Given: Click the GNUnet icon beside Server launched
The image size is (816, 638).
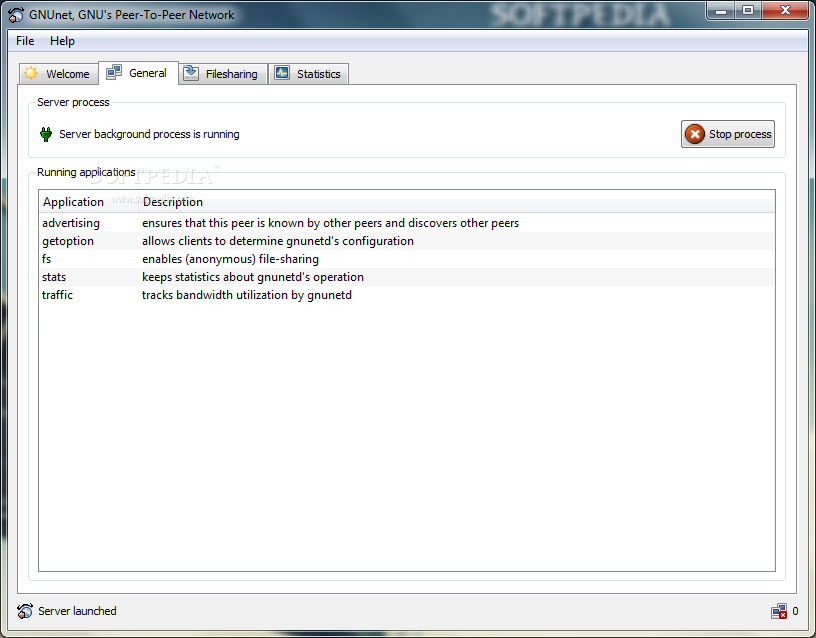Looking at the screenshot, I should click(x=24, y=611).
